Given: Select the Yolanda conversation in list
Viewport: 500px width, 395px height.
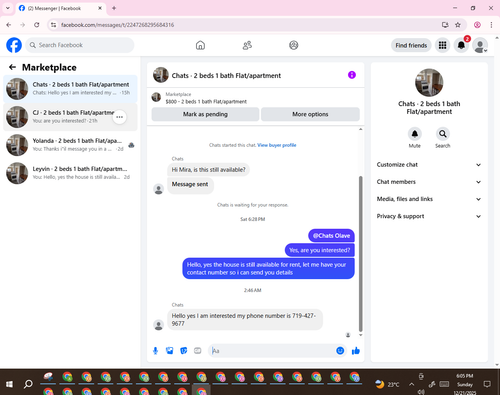Looking at the screenshot, I should click(70, 145).
